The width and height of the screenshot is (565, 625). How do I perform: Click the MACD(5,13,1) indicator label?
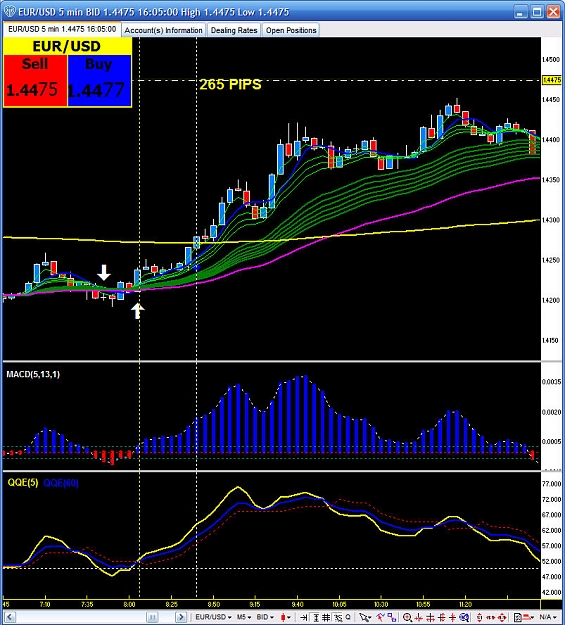(x=33, y=374)
